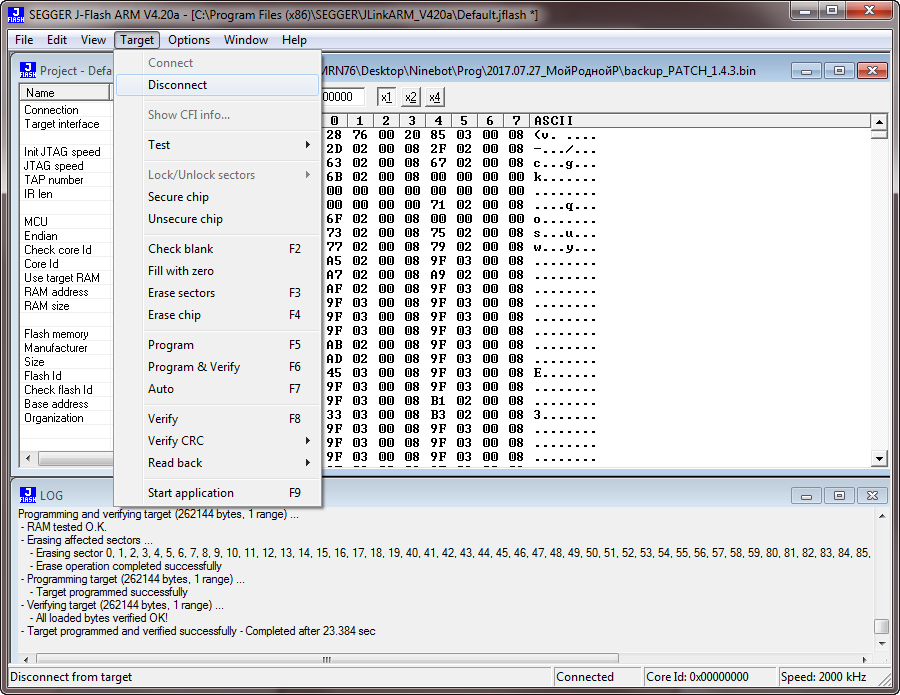Screen dimensions: 900x695
Task: Click the x1 byte width button
Action: pyautogui.click(x=386, y=97)
